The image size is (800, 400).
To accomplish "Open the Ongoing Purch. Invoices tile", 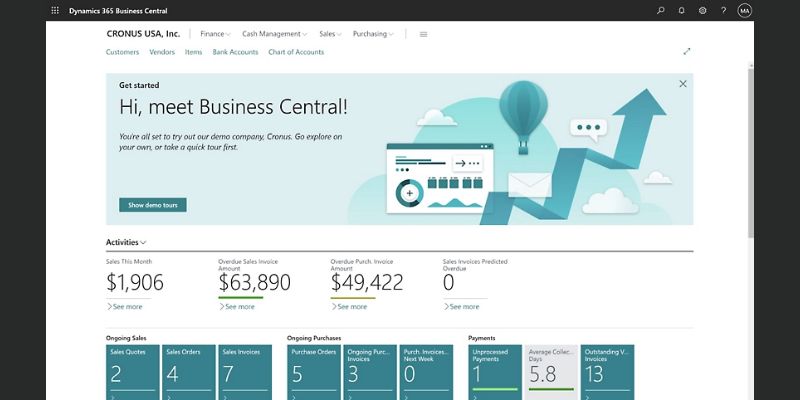I will (370, 372).
